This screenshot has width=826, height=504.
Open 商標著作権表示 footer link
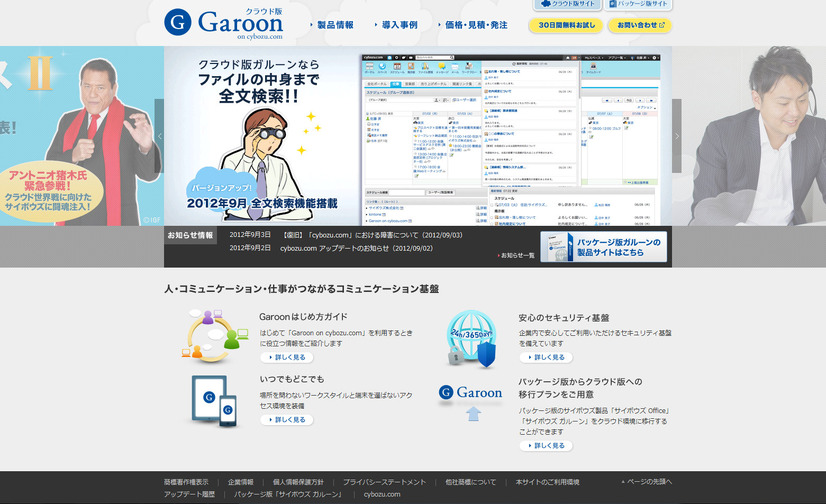[186, 482]
